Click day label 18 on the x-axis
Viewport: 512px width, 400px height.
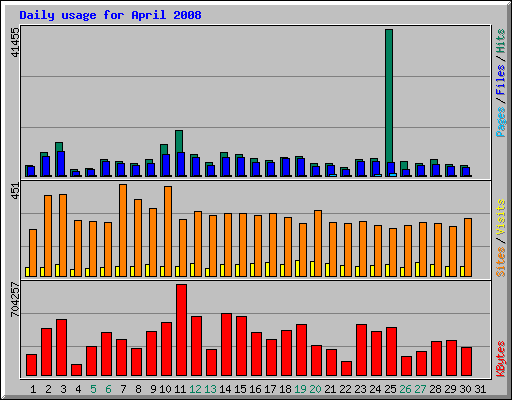285,389
